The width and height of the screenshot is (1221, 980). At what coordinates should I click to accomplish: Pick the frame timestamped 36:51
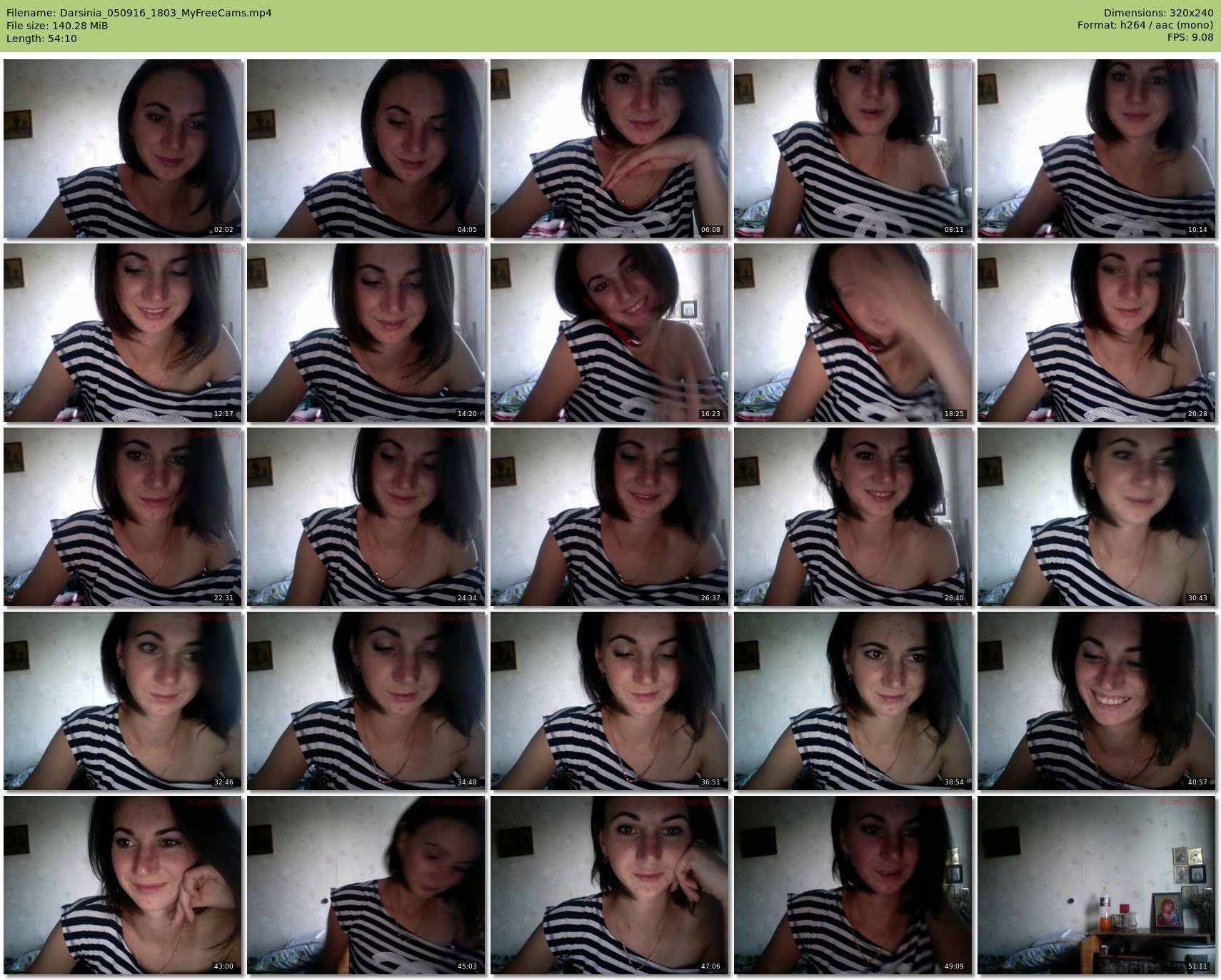tap(610, 701)
